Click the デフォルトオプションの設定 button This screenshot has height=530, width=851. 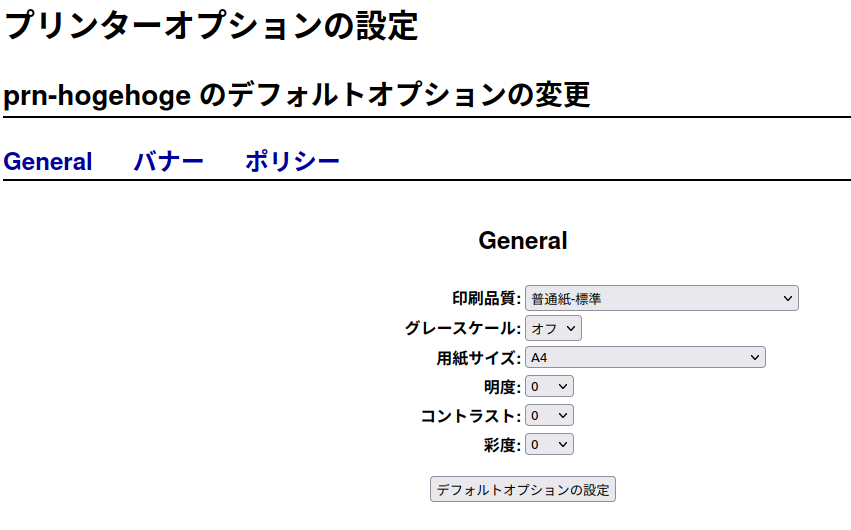tap(523, 490)
